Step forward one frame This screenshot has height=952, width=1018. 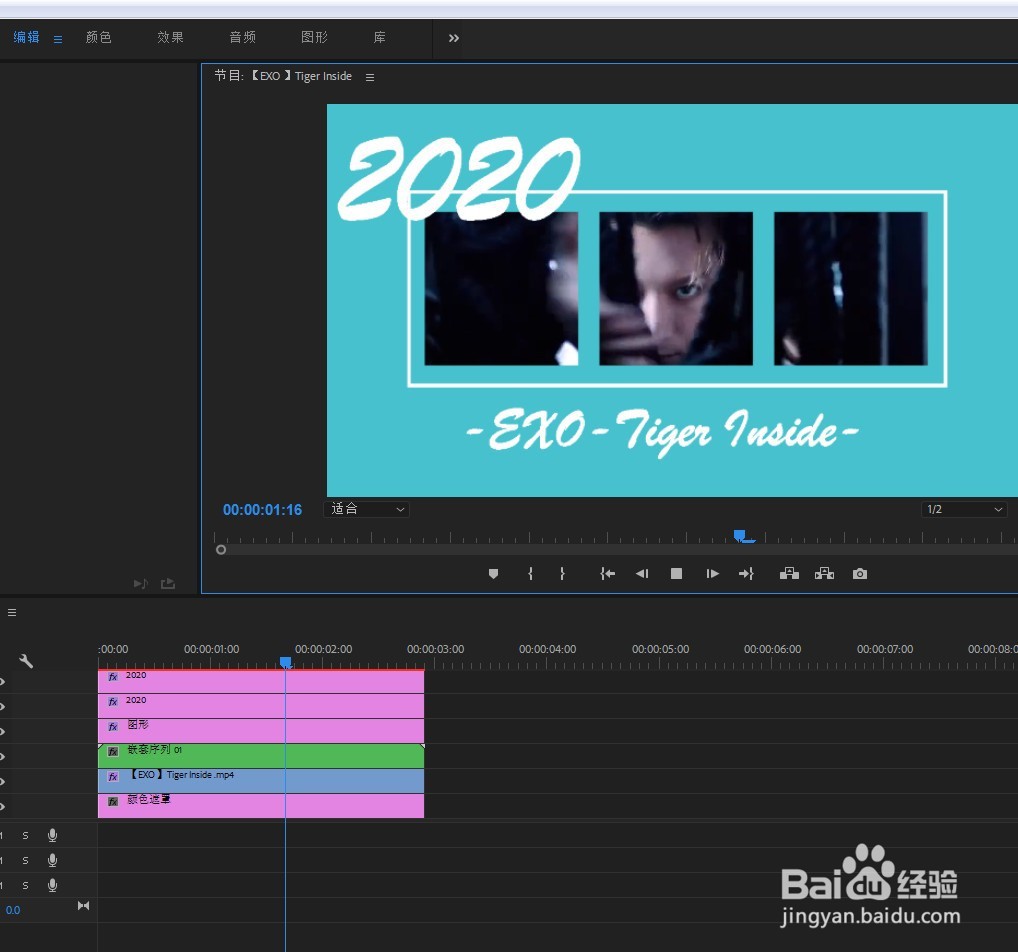pos(712,573)
